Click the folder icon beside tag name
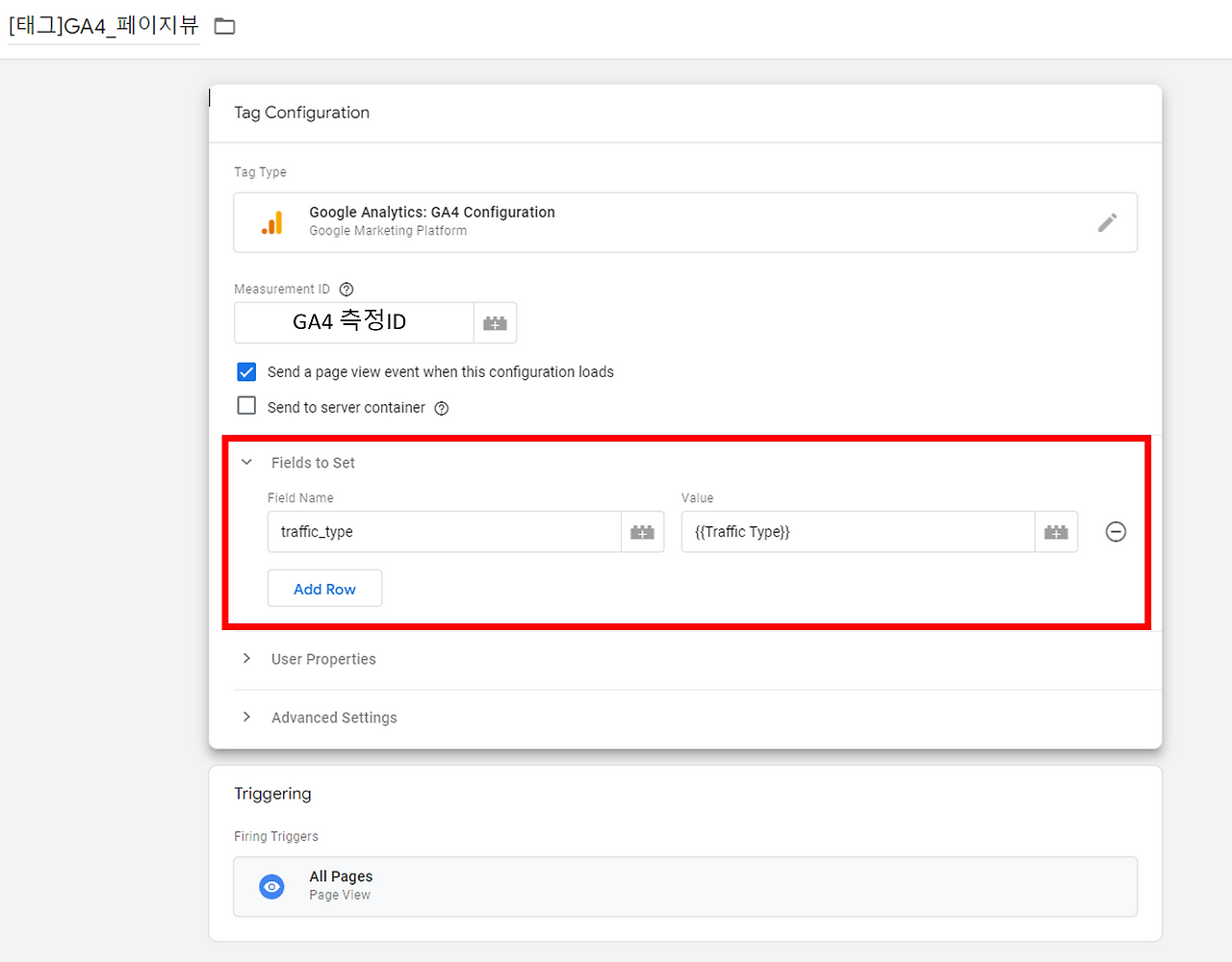 (224, 26)
